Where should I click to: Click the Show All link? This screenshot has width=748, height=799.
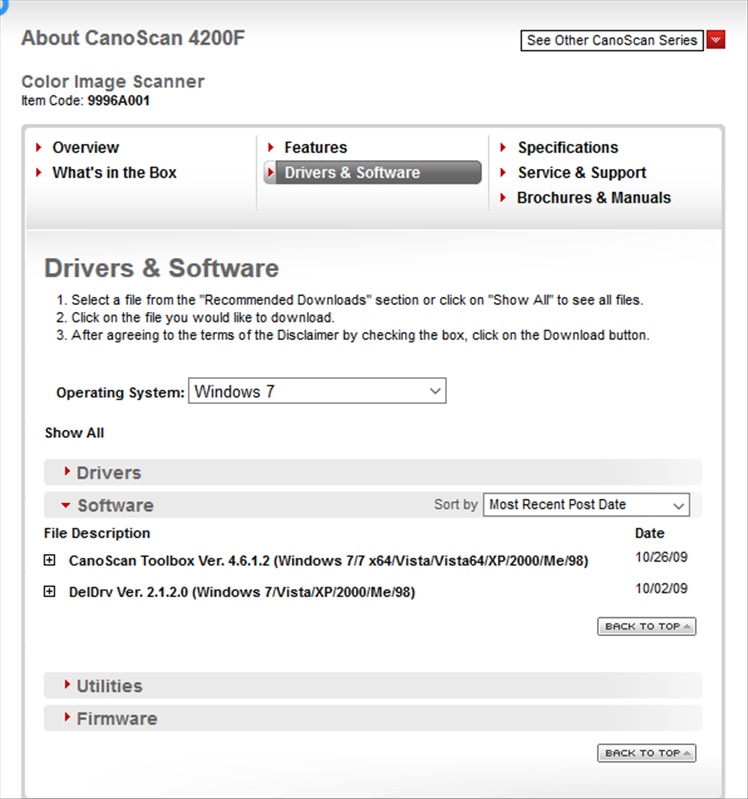pyautogui.click(x=74, y=433)
